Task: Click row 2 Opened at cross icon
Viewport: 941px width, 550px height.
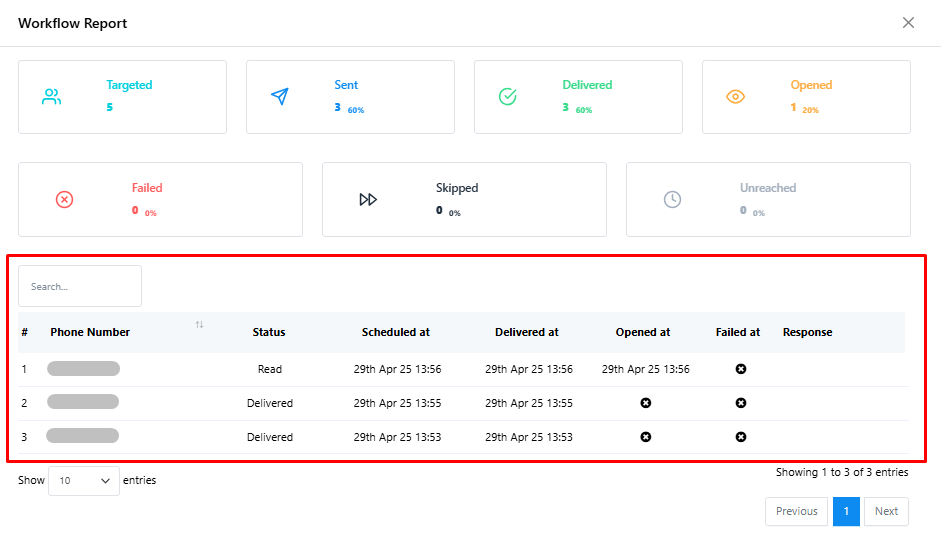Action: pyautogui.click(x=646, y=403)
